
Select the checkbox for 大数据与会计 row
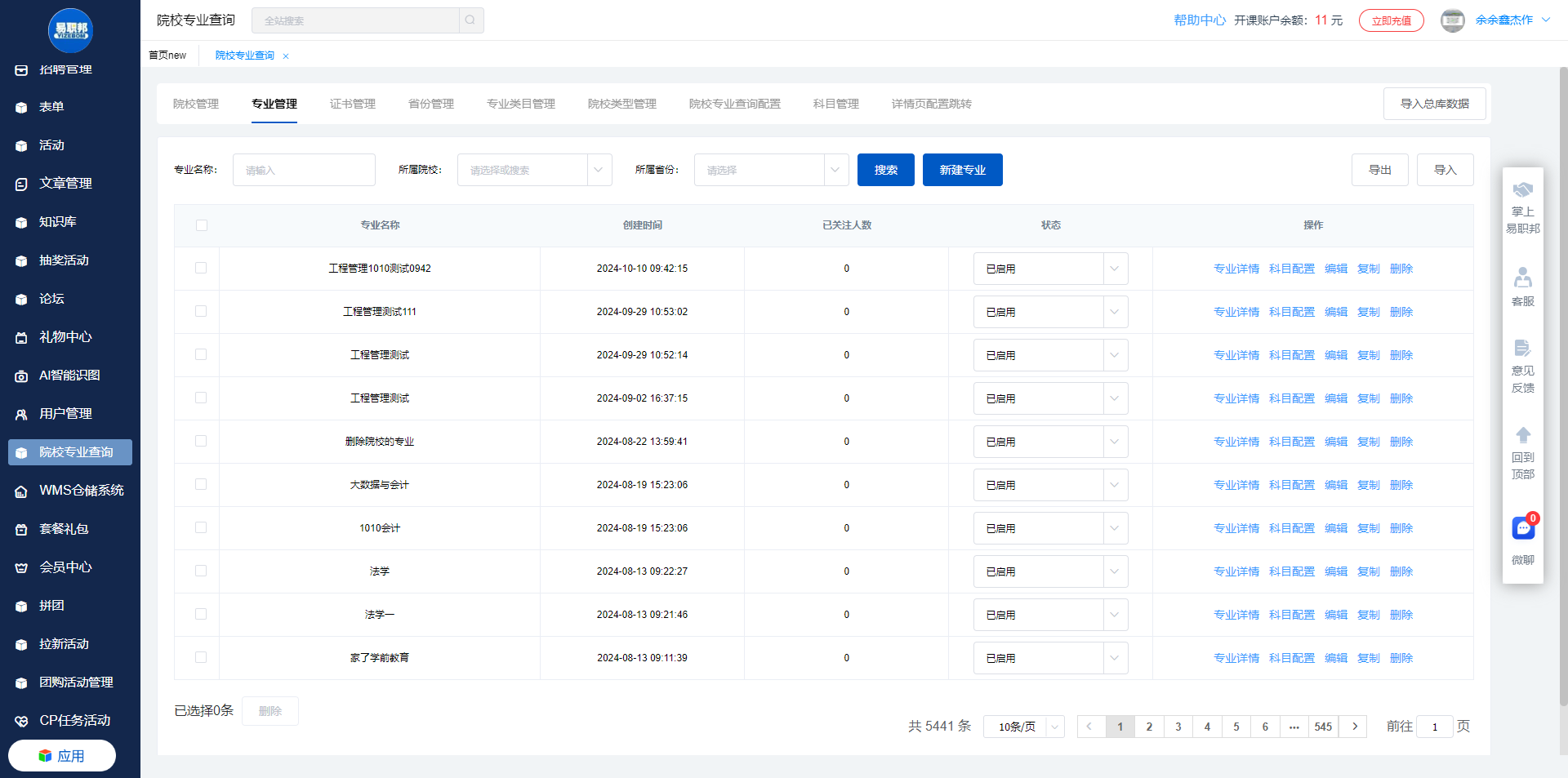[201, 484]
